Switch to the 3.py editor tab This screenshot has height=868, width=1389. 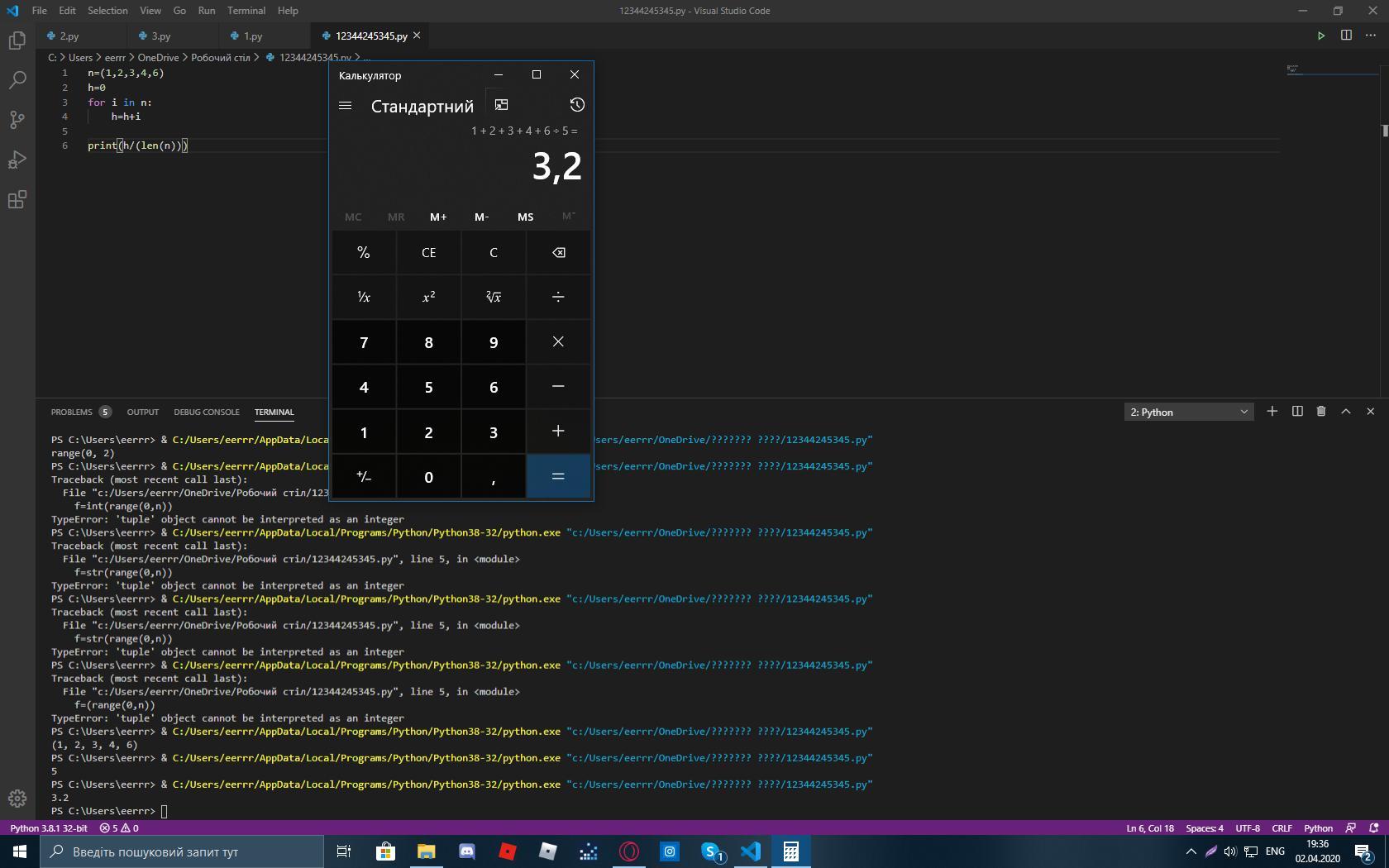[161, 36]
